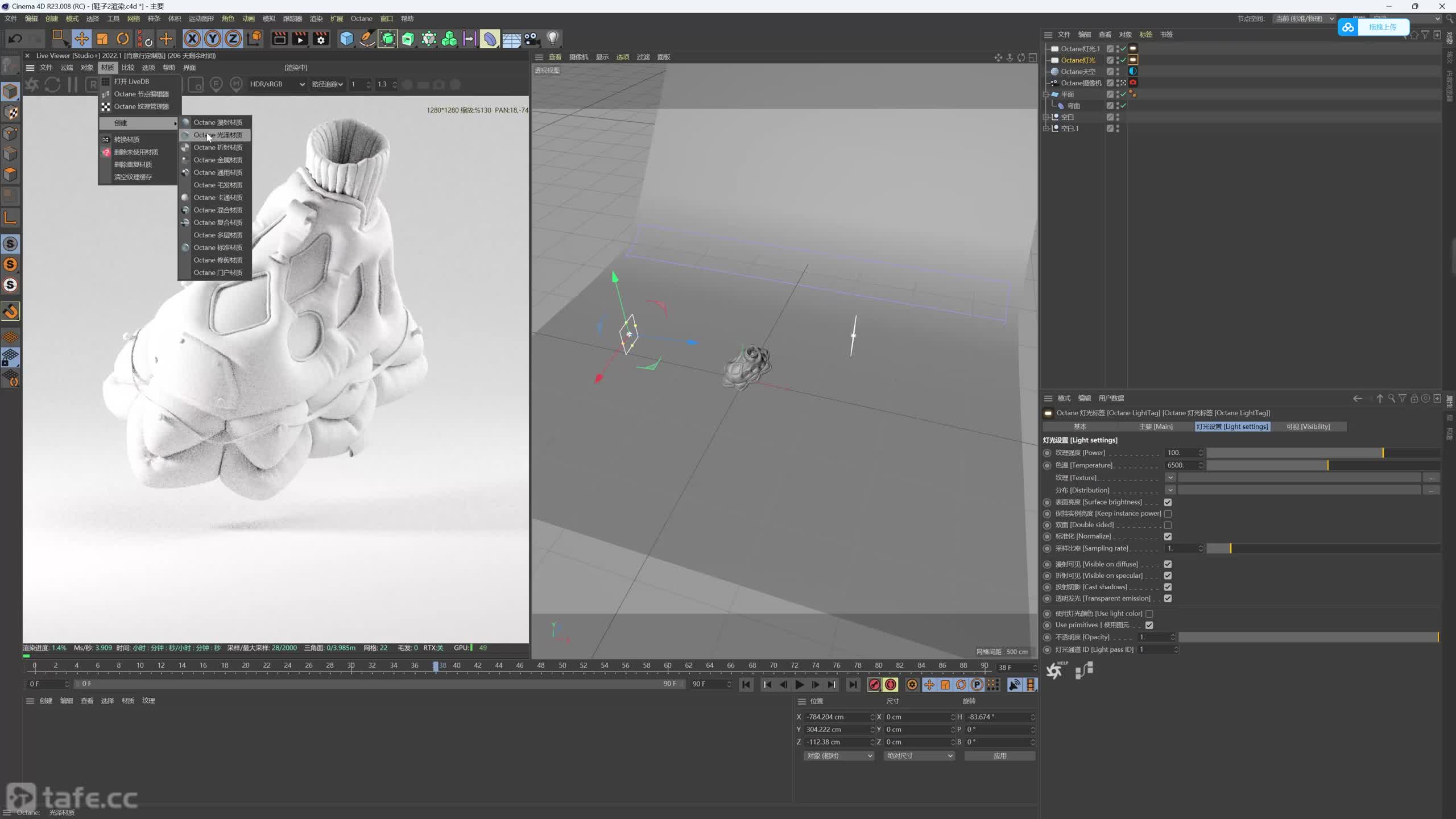Viewport: 1456px width, 819px height.
Task: Click the Floor grid icon in toolbar
Action: pos(511,39)
